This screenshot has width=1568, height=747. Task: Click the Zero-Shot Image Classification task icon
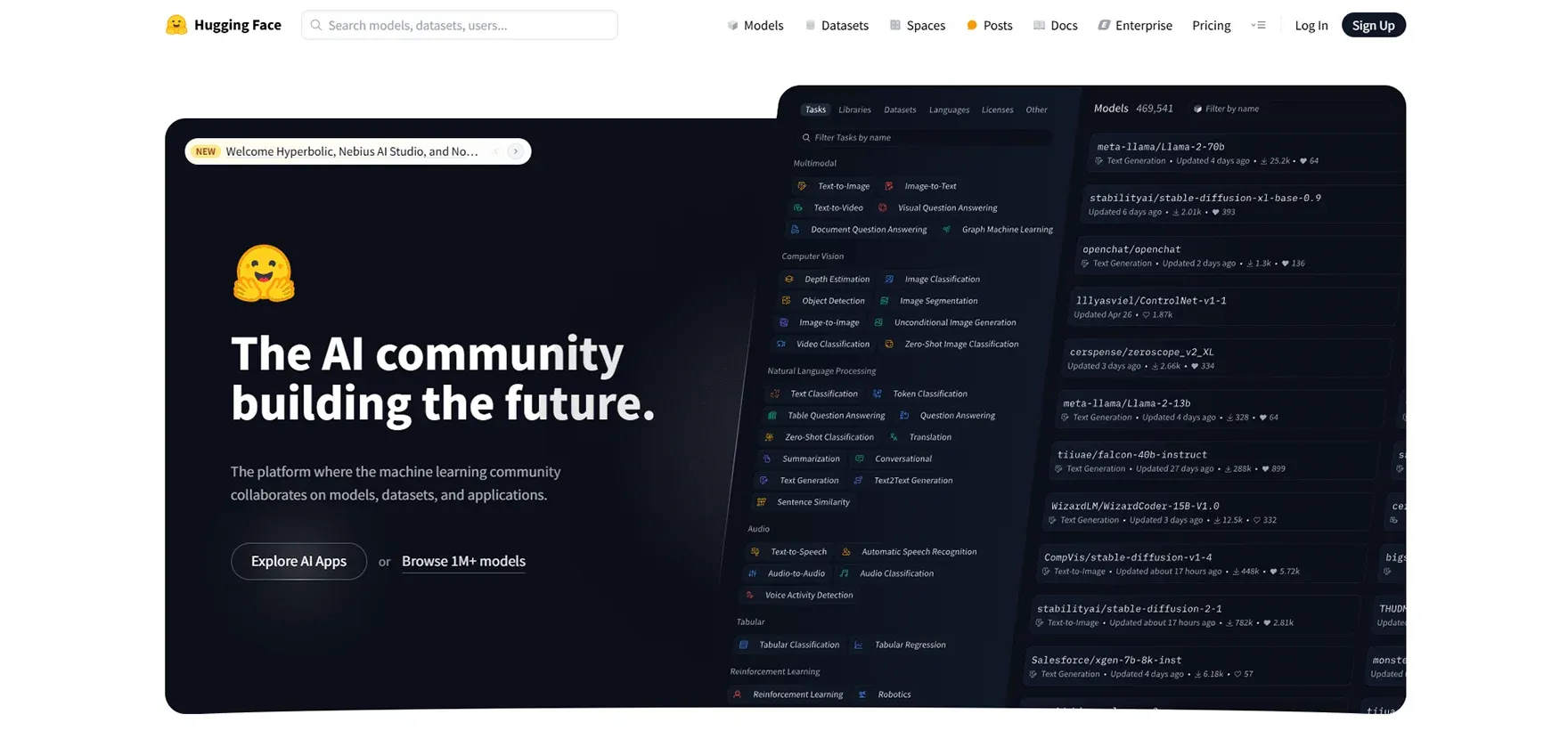(x=888, y=344)
